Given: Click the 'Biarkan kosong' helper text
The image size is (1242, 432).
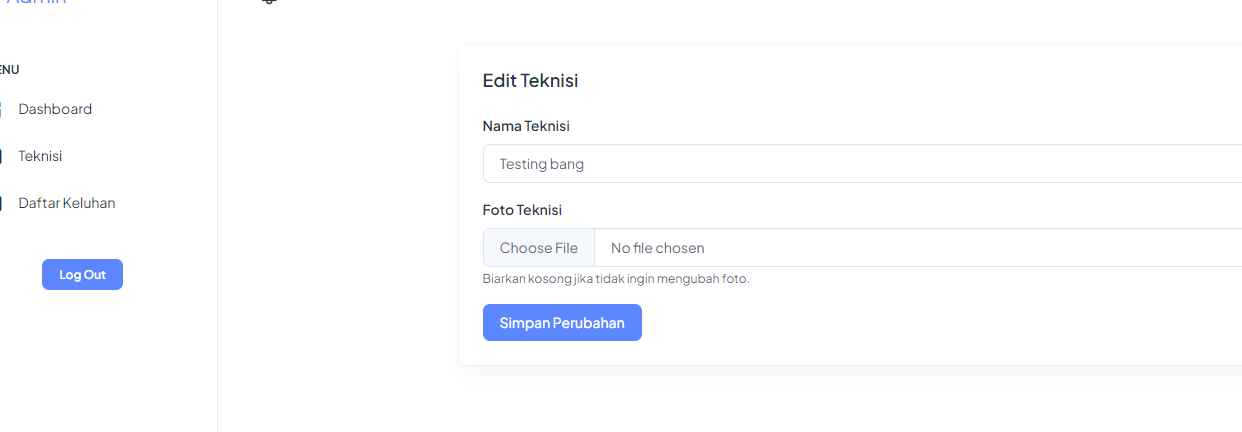Looking at the screenshot, I should pos(615,279).
